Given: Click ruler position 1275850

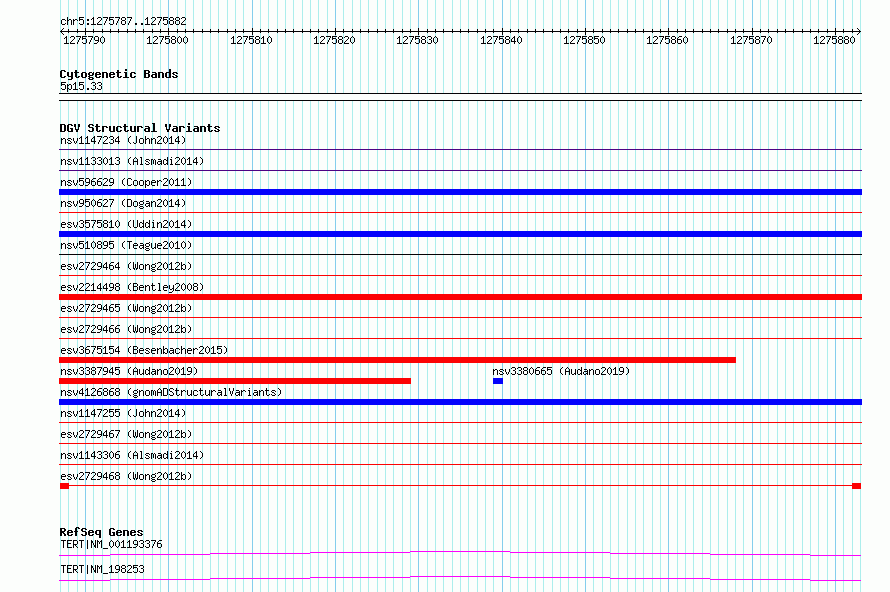Looking at the screenshot, I should coord(584,40).
